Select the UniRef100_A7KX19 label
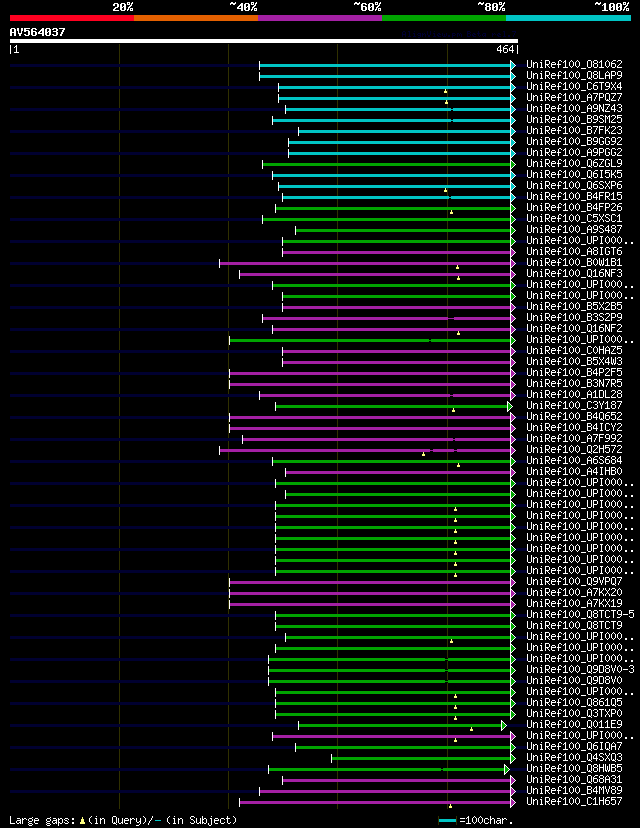640x828 pixels. point(574,603)
